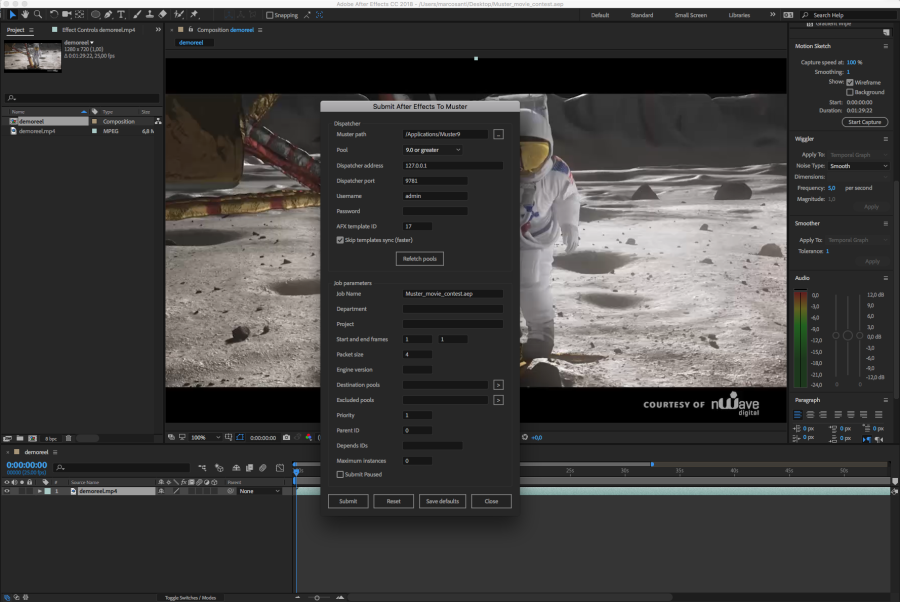Uncheck Skip templates sync (faster)
900x602 pixels.
tap(340, 240)
